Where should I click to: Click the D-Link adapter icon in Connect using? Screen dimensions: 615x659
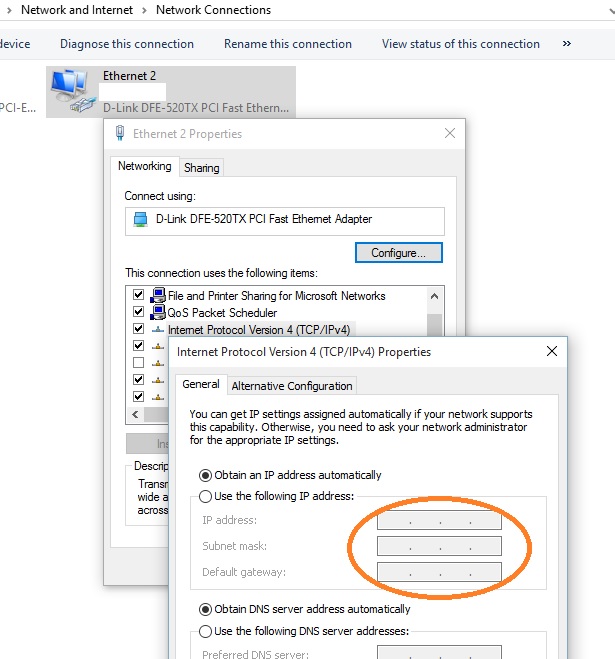(x=140, y=219)
